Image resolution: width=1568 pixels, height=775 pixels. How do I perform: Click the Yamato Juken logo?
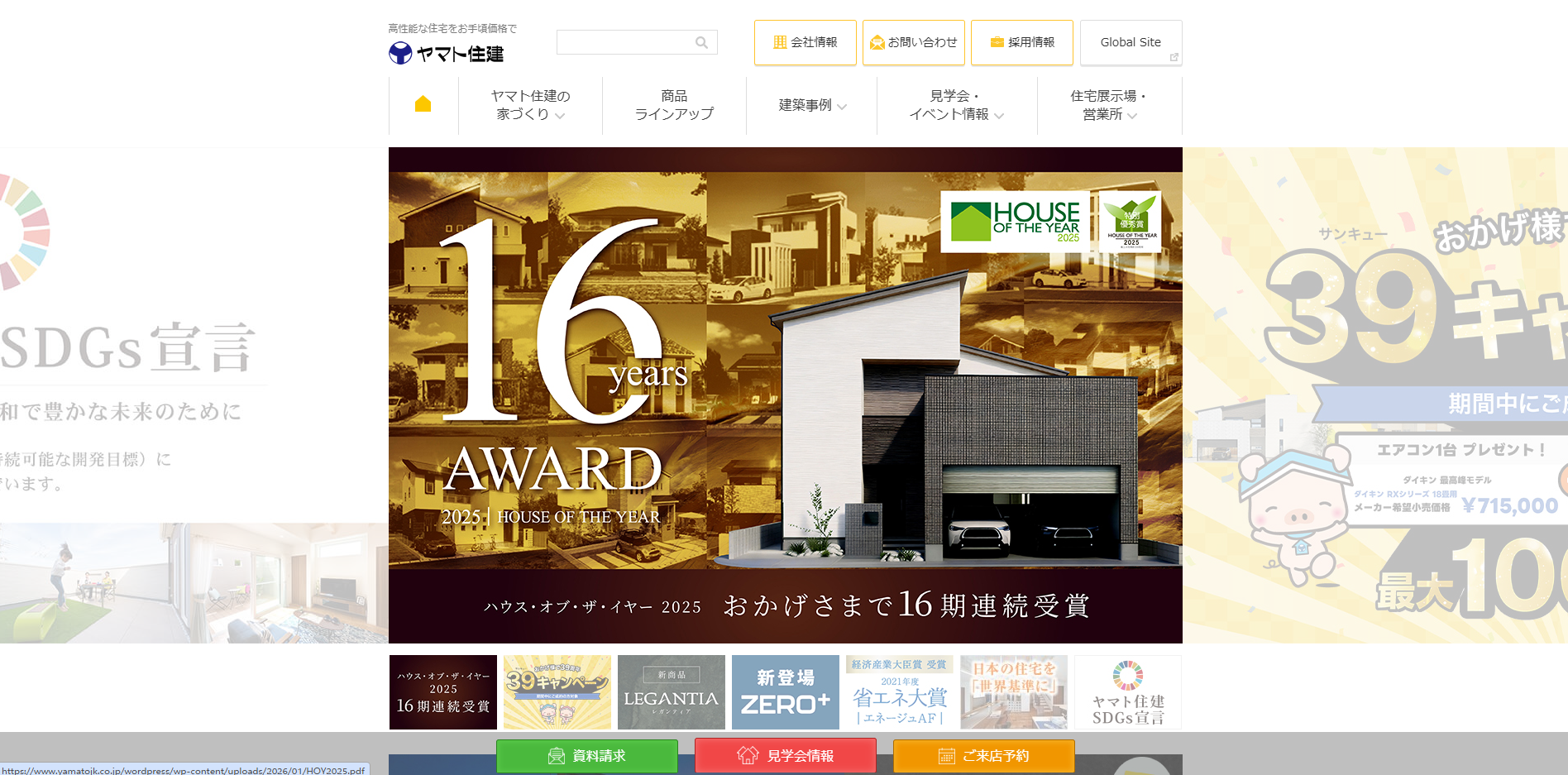tap(447, 54)
